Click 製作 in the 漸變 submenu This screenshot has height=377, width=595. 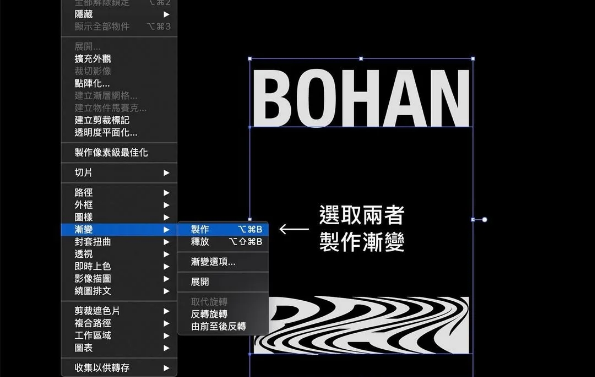coord(223,229)
